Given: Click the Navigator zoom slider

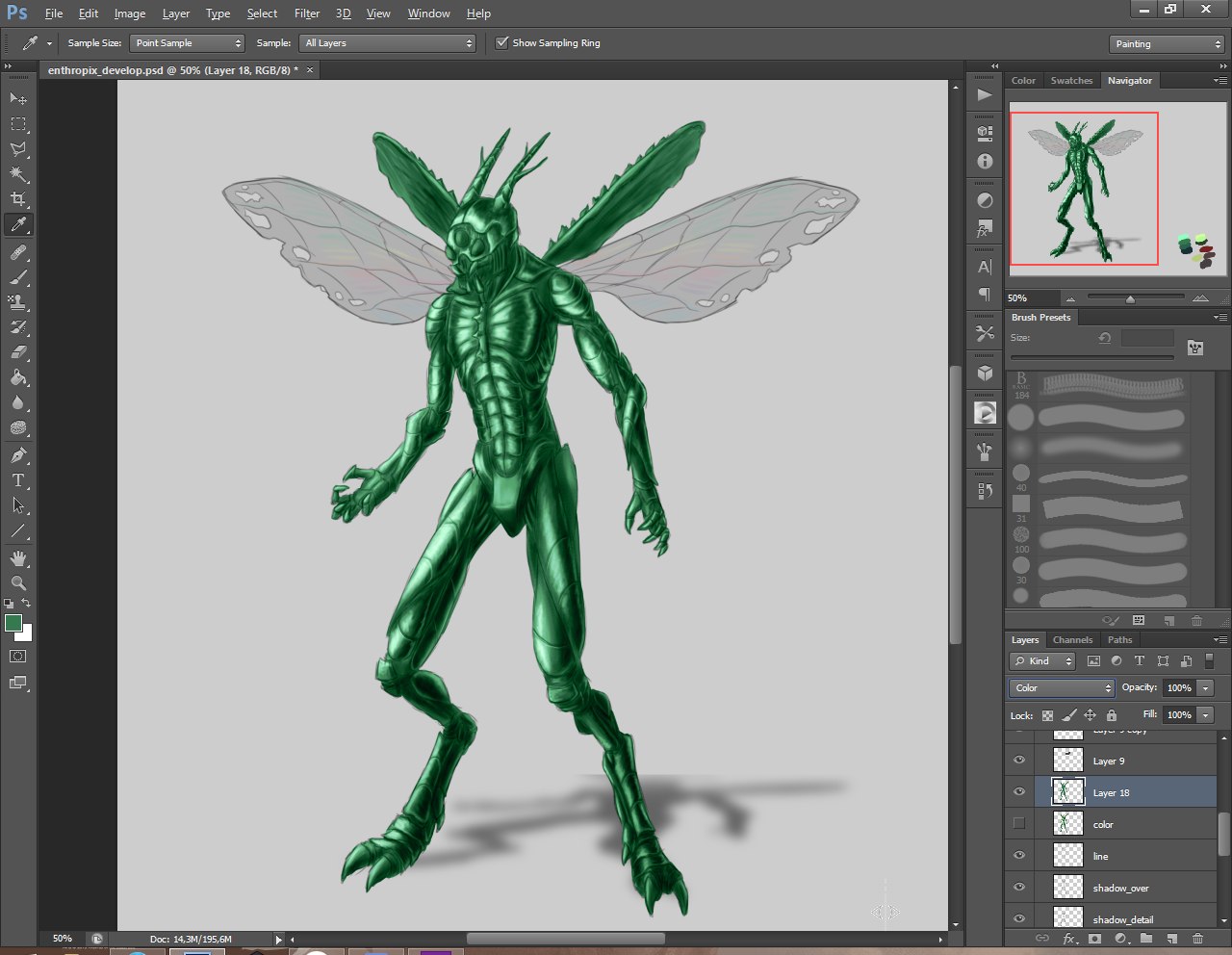Looking at the screenshot, I should tap(1130, 298).
